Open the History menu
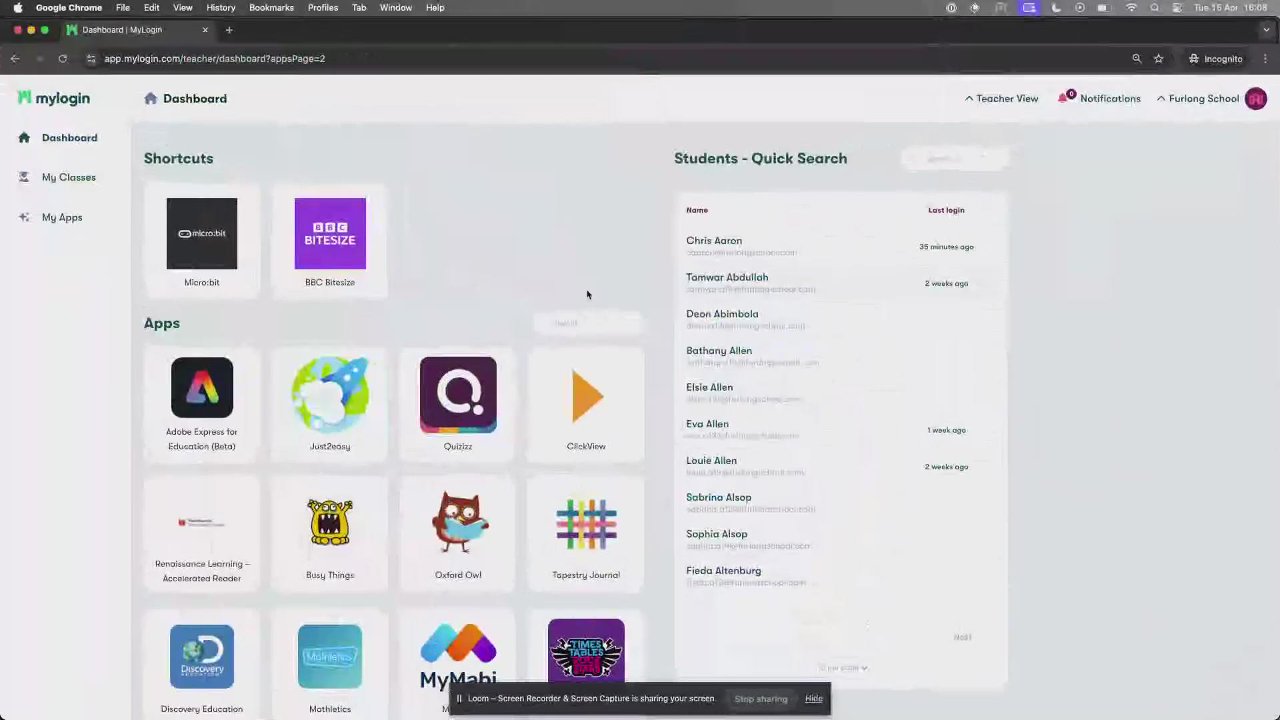 (x=221, y=8)
